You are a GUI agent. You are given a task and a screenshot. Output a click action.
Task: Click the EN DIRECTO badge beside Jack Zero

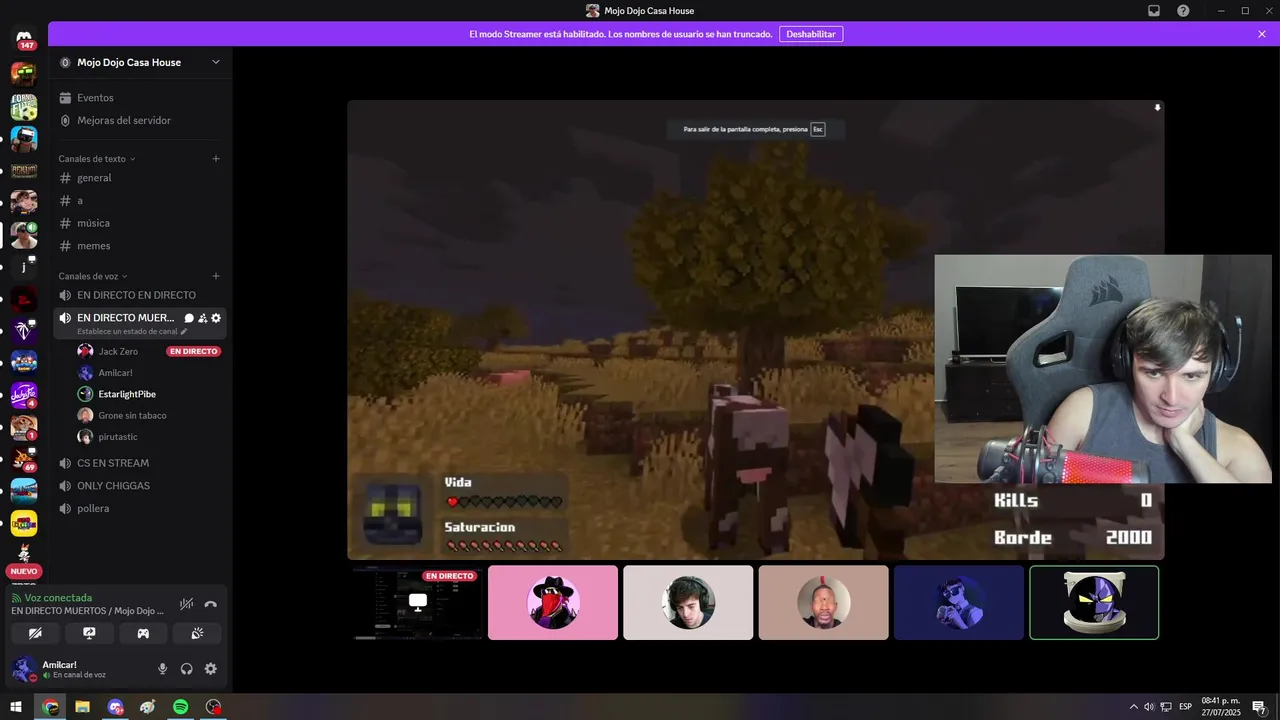194,351
